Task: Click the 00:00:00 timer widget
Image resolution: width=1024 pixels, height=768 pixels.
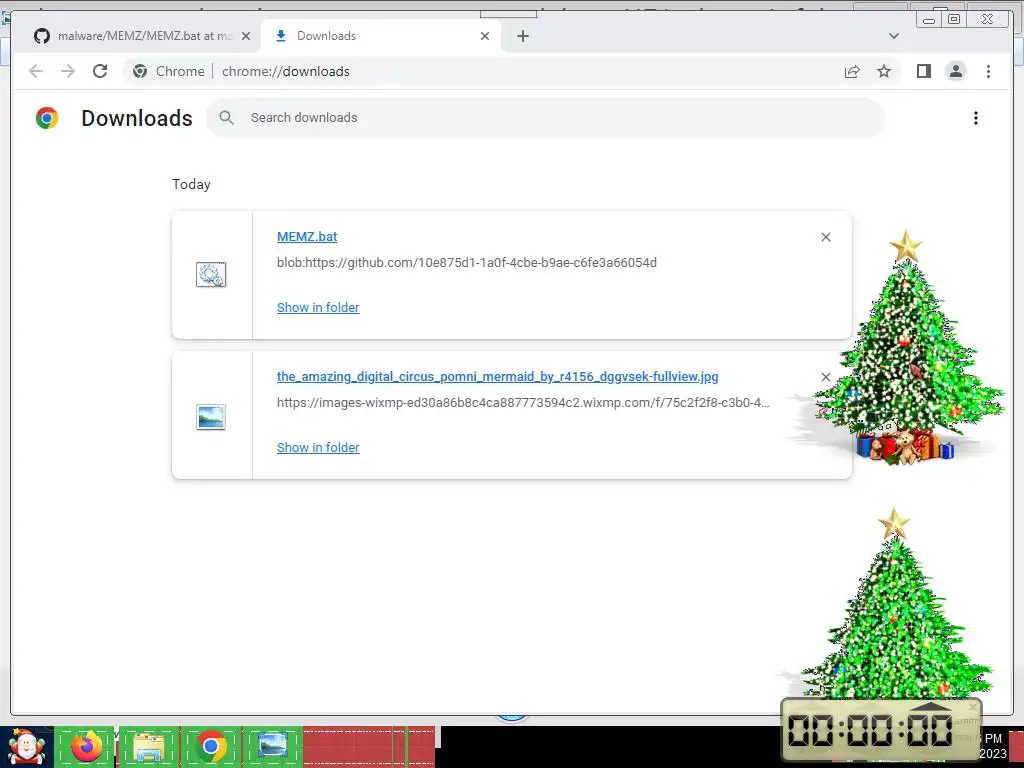Action: coord(882,730)
